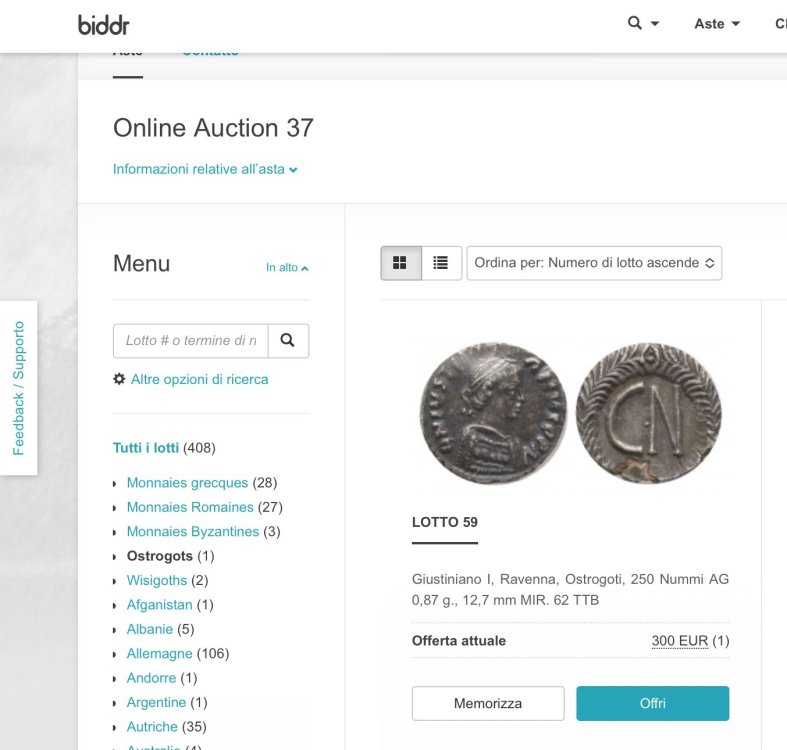787x750 pixels.
Task: Open Allemagne category
Action: (x=159, y=654)
